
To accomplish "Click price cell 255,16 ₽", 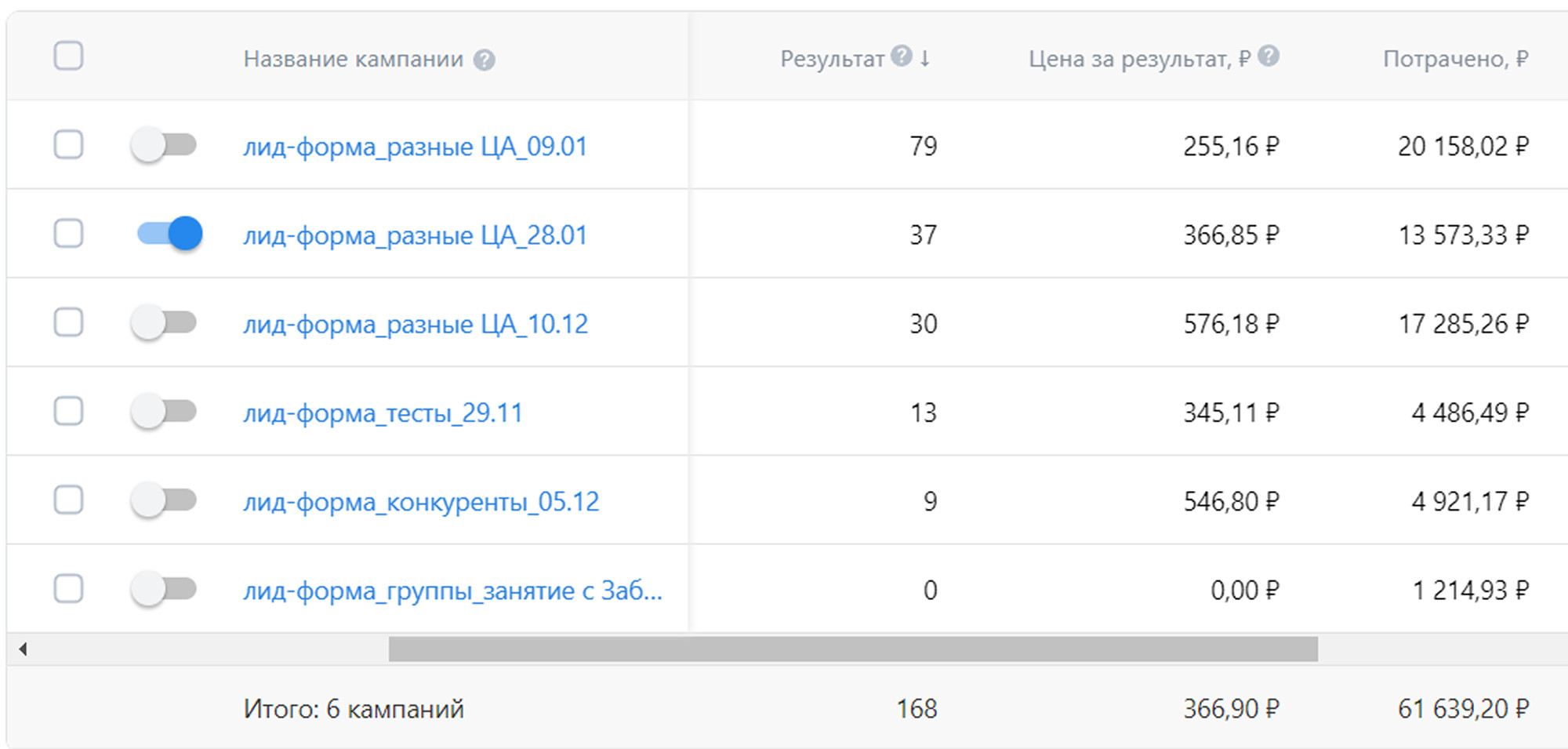I will click(x=1231, y=146).
